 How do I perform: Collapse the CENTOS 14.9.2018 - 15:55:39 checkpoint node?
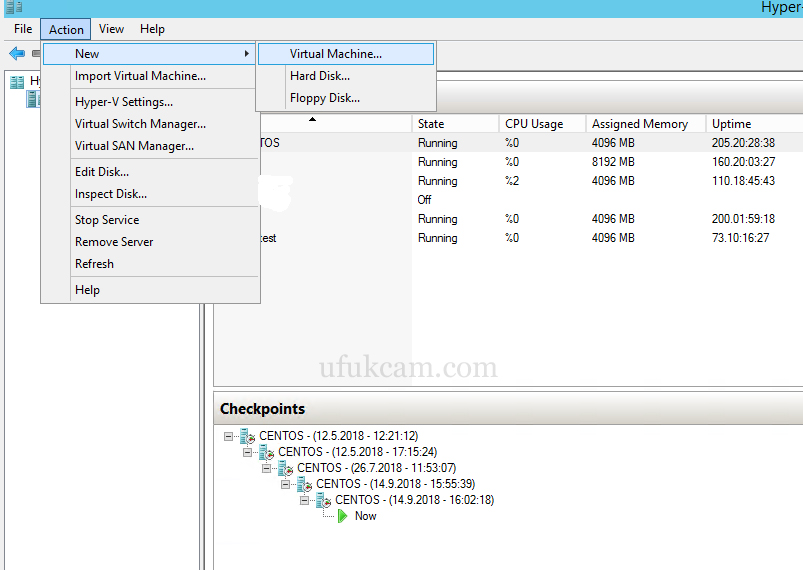click(285, 484)
